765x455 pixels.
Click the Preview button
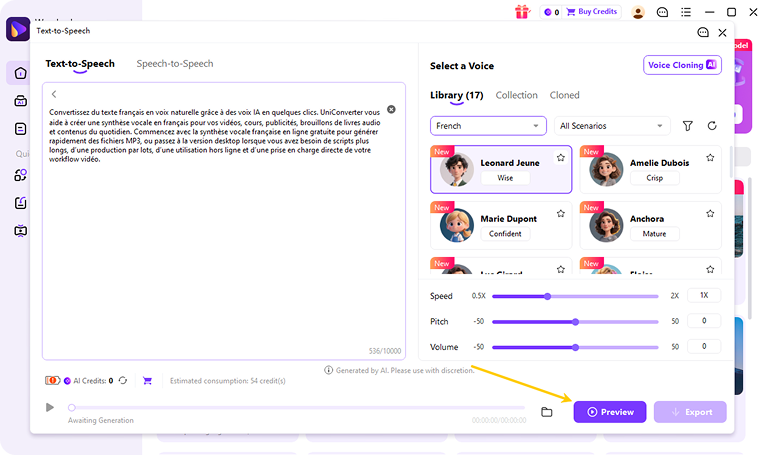610,412
